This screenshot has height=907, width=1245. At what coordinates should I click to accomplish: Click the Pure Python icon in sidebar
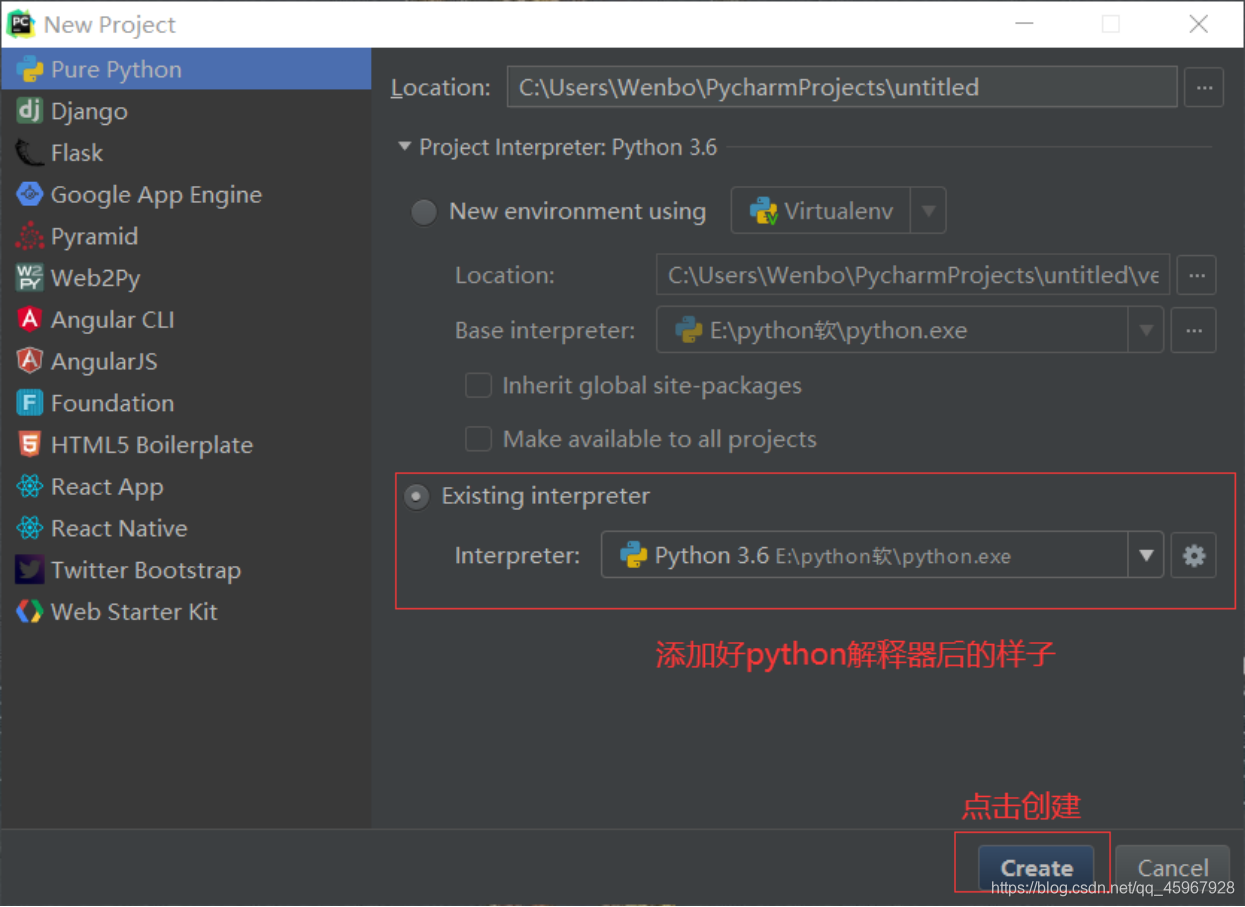pyautogui.click(x=30, y=70)
